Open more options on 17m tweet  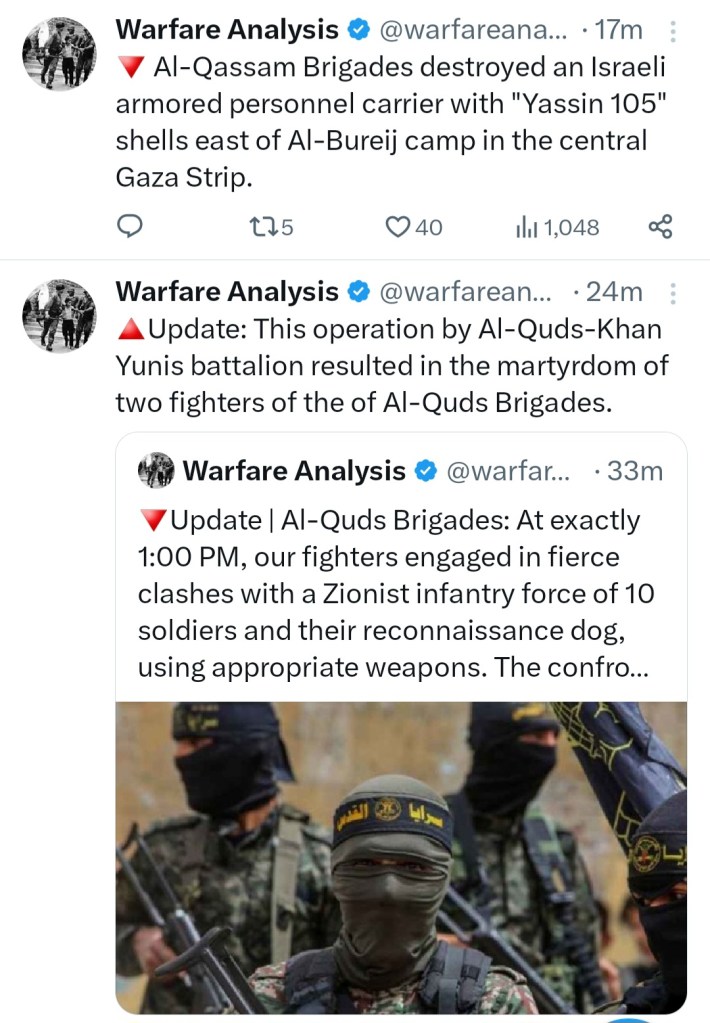coord(672,32)
